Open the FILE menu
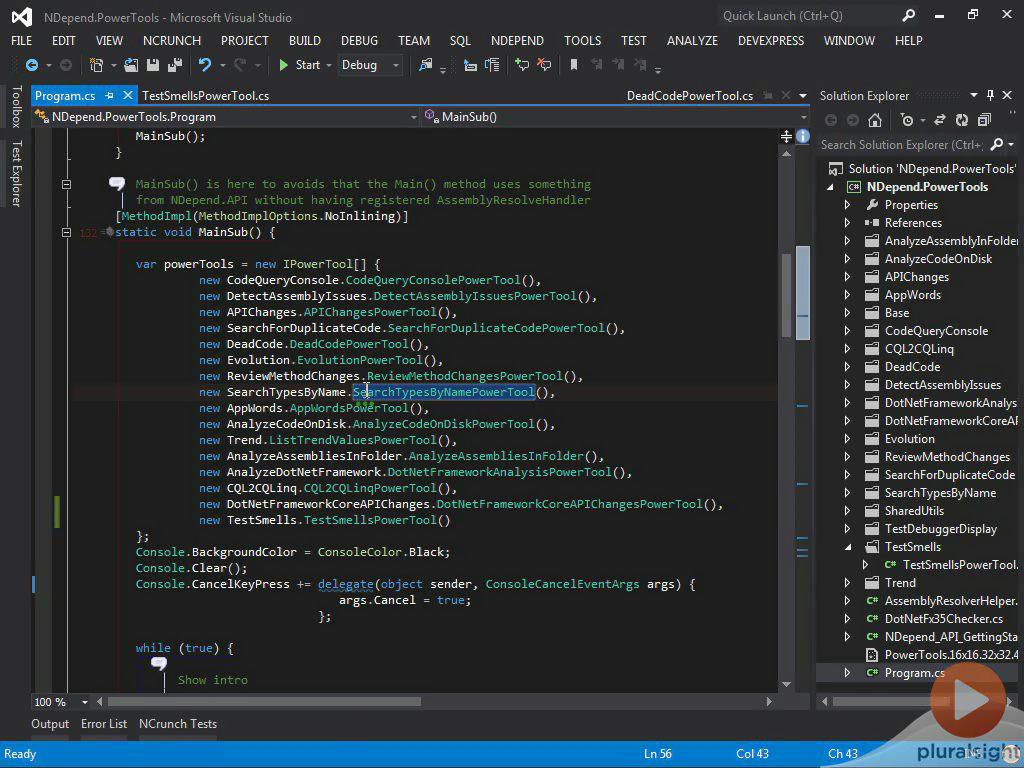 pyautogui.click(x=22, y=40)
